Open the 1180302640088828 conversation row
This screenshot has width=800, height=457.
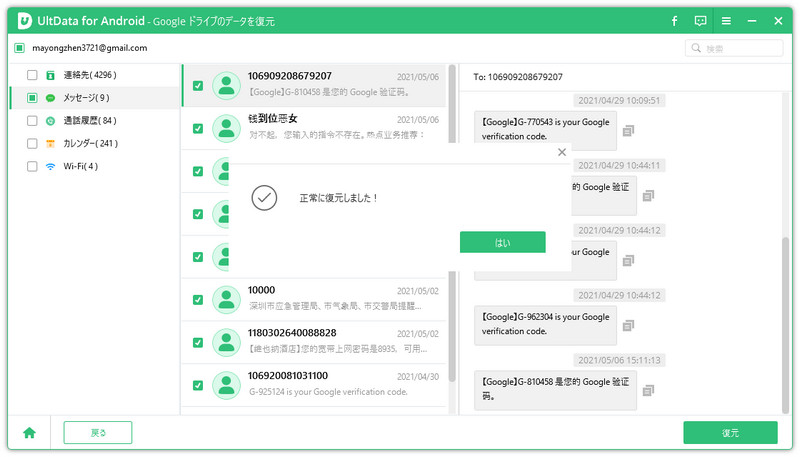pyautogui.click(x=314, y=343)
